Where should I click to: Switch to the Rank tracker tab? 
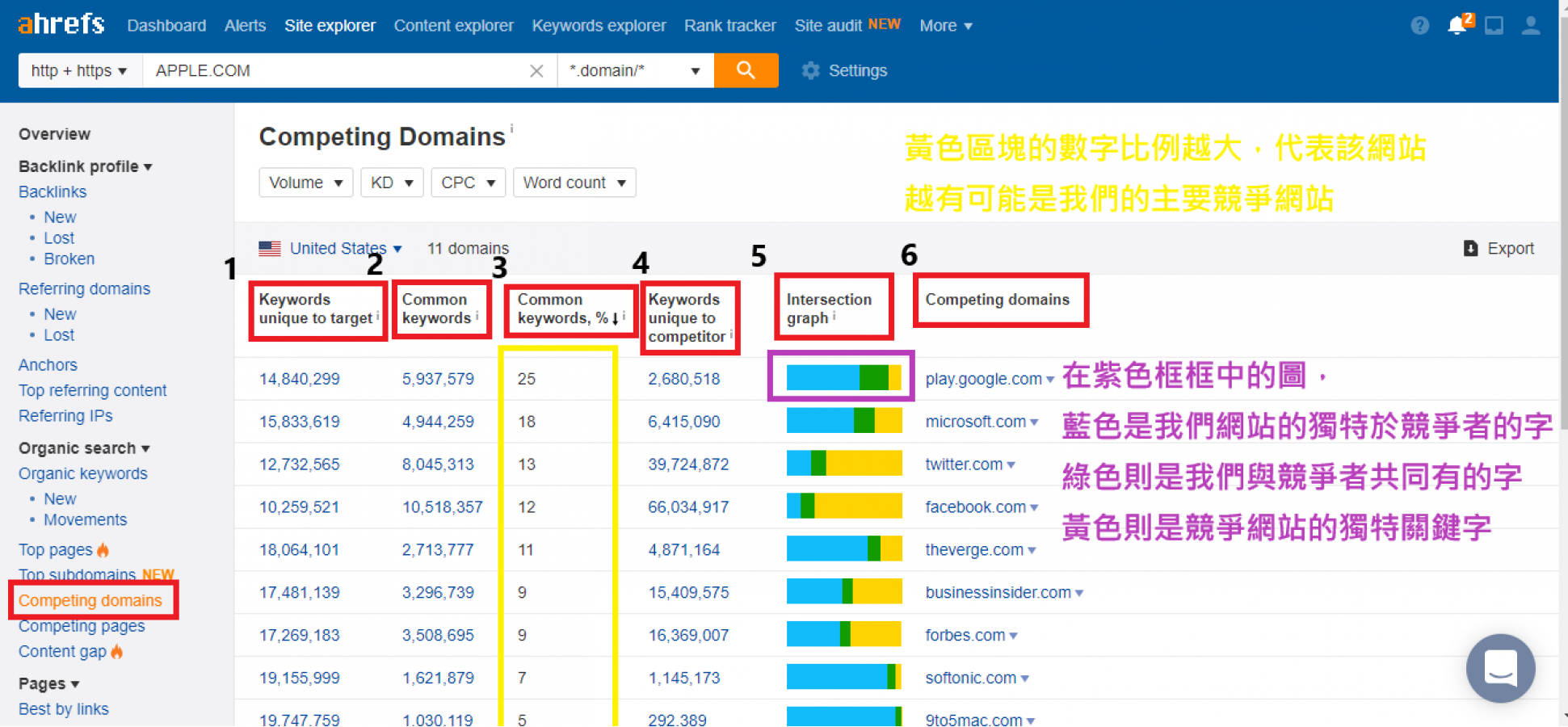(729, 26)
